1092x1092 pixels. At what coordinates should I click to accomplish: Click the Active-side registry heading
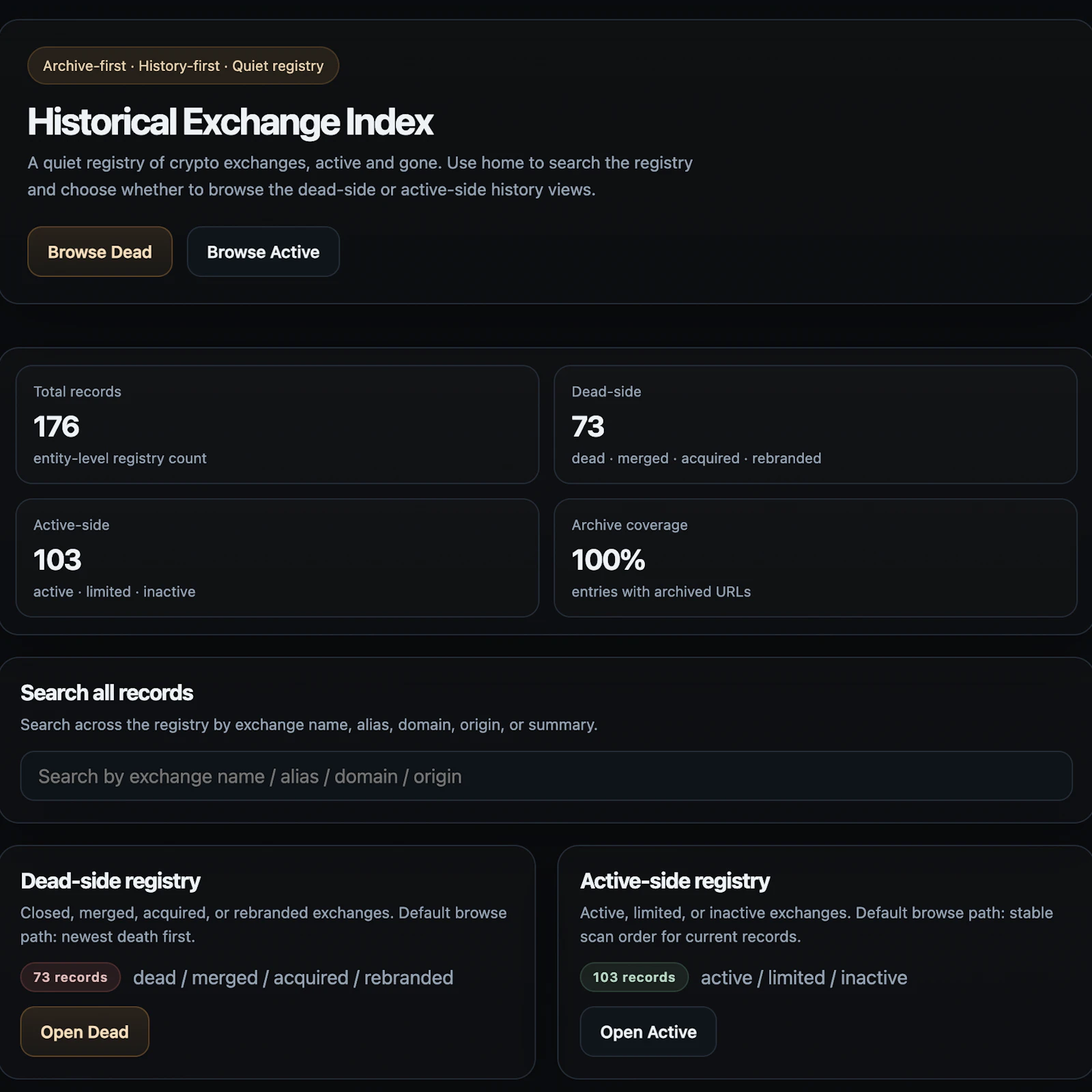click(x=674, y=880)
